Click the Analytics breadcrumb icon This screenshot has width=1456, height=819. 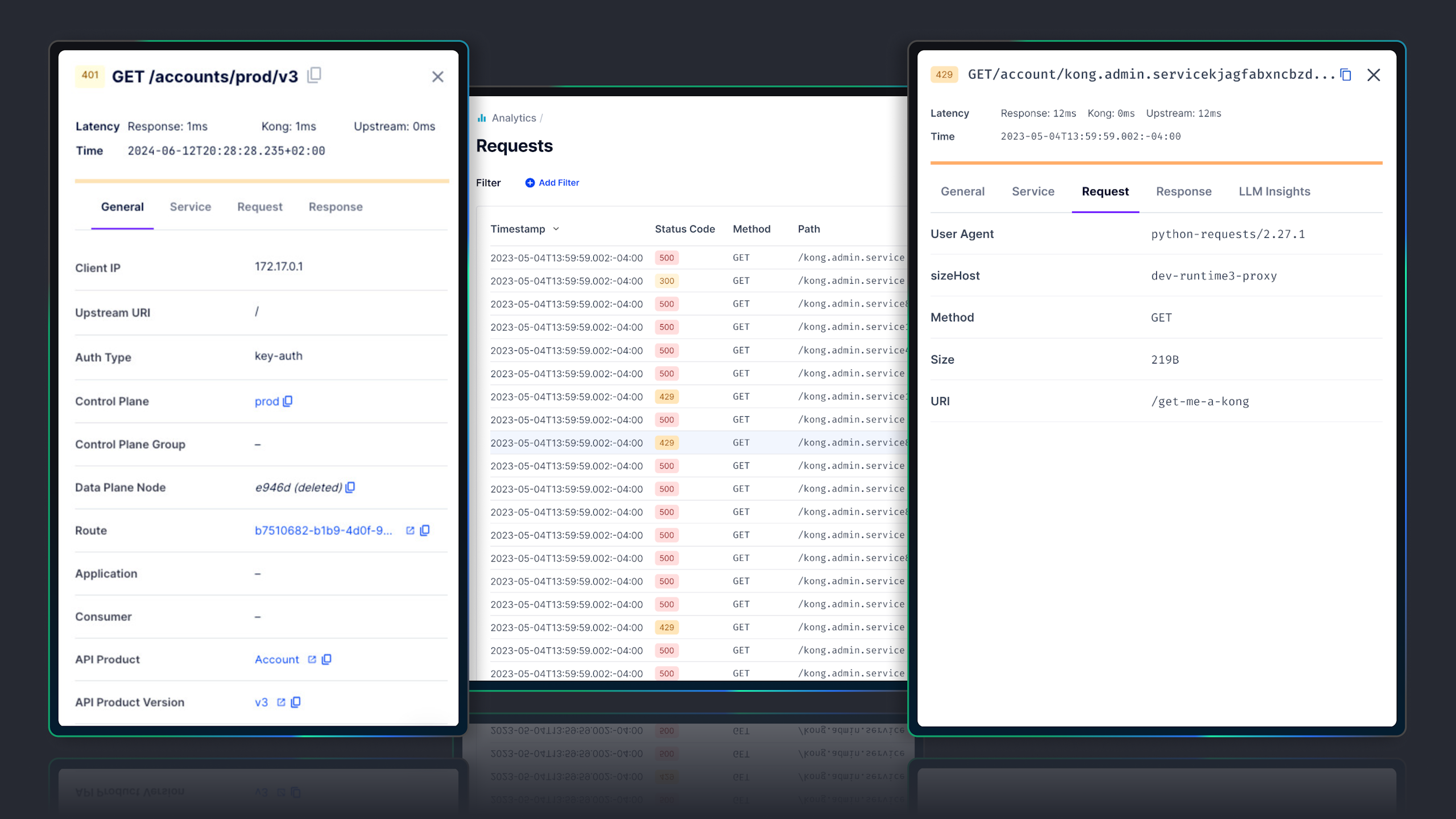click(482, 118)
